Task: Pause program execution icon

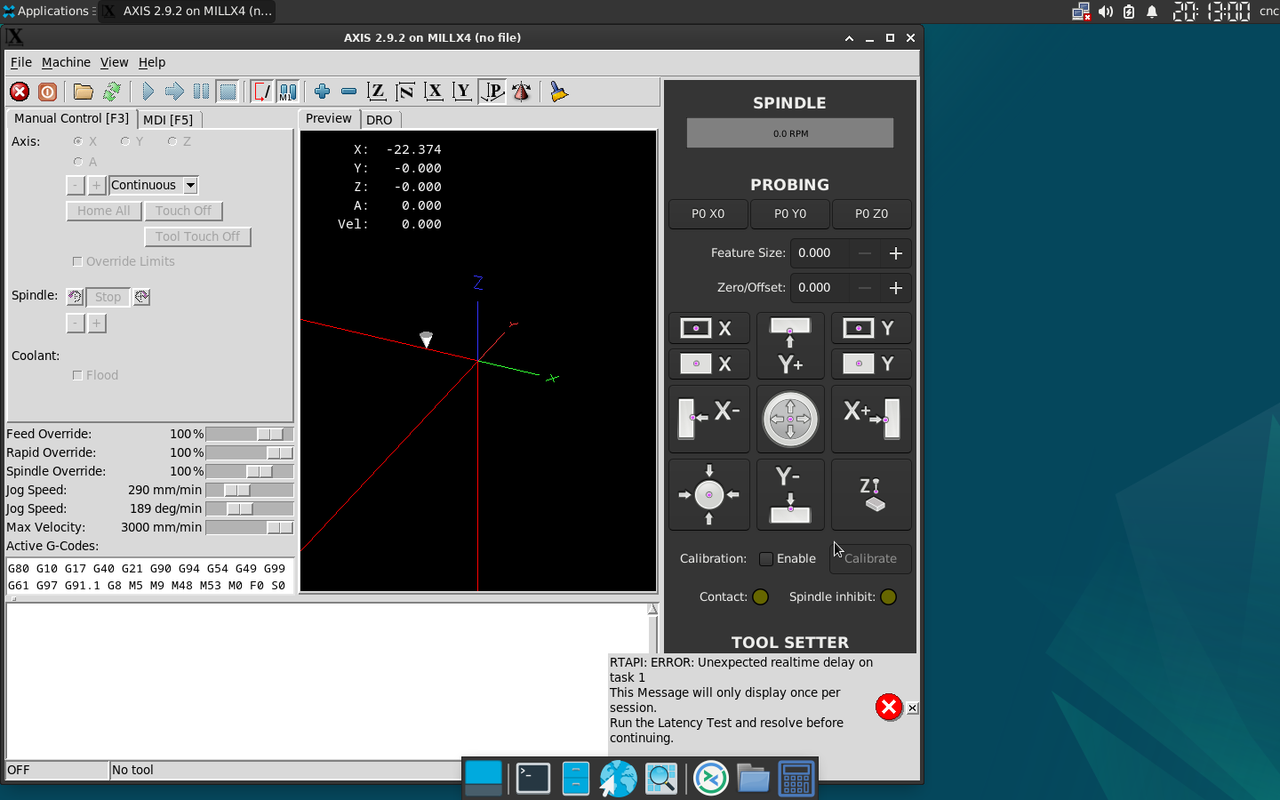Action: 201,92
